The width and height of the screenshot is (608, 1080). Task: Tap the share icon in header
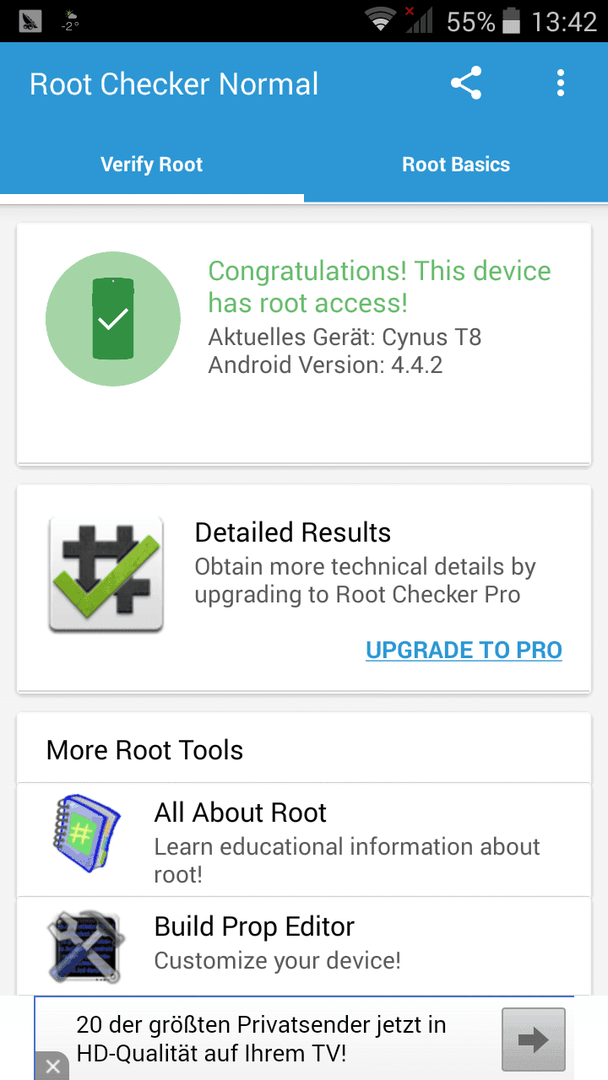466,83
